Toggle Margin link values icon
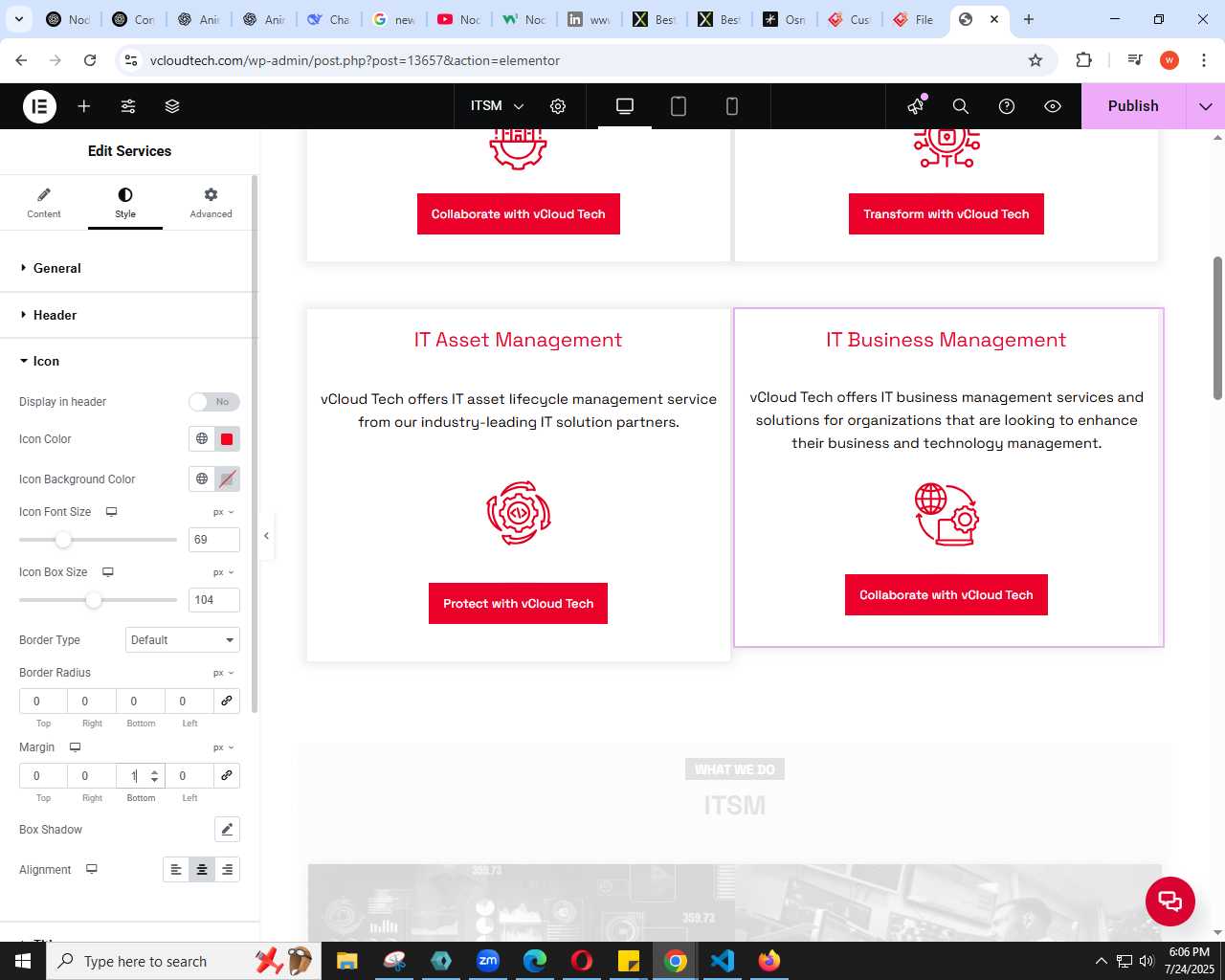The image size is (1225, 980). pos(227,775)
